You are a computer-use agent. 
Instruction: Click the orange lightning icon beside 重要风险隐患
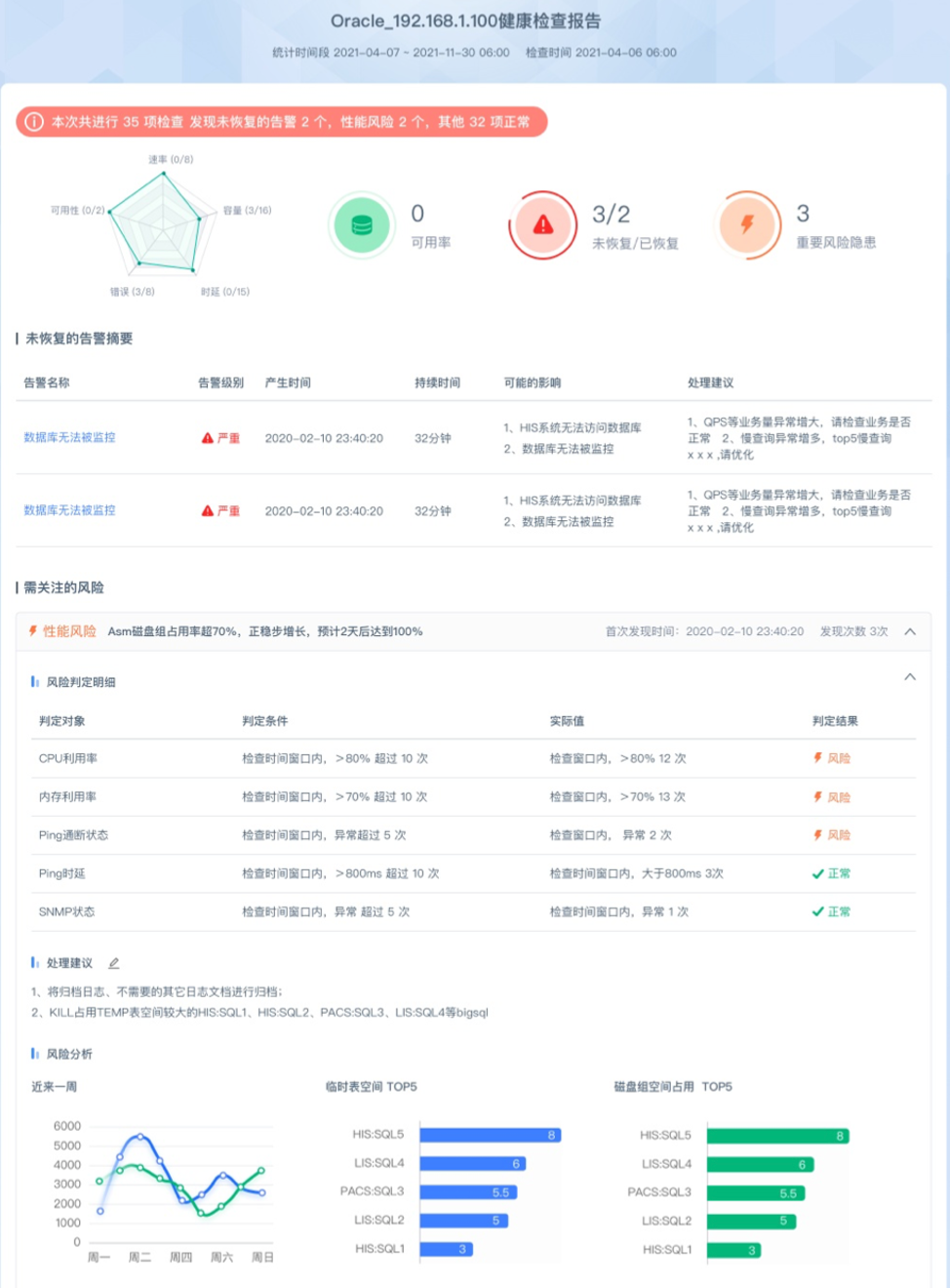point(746,223)
